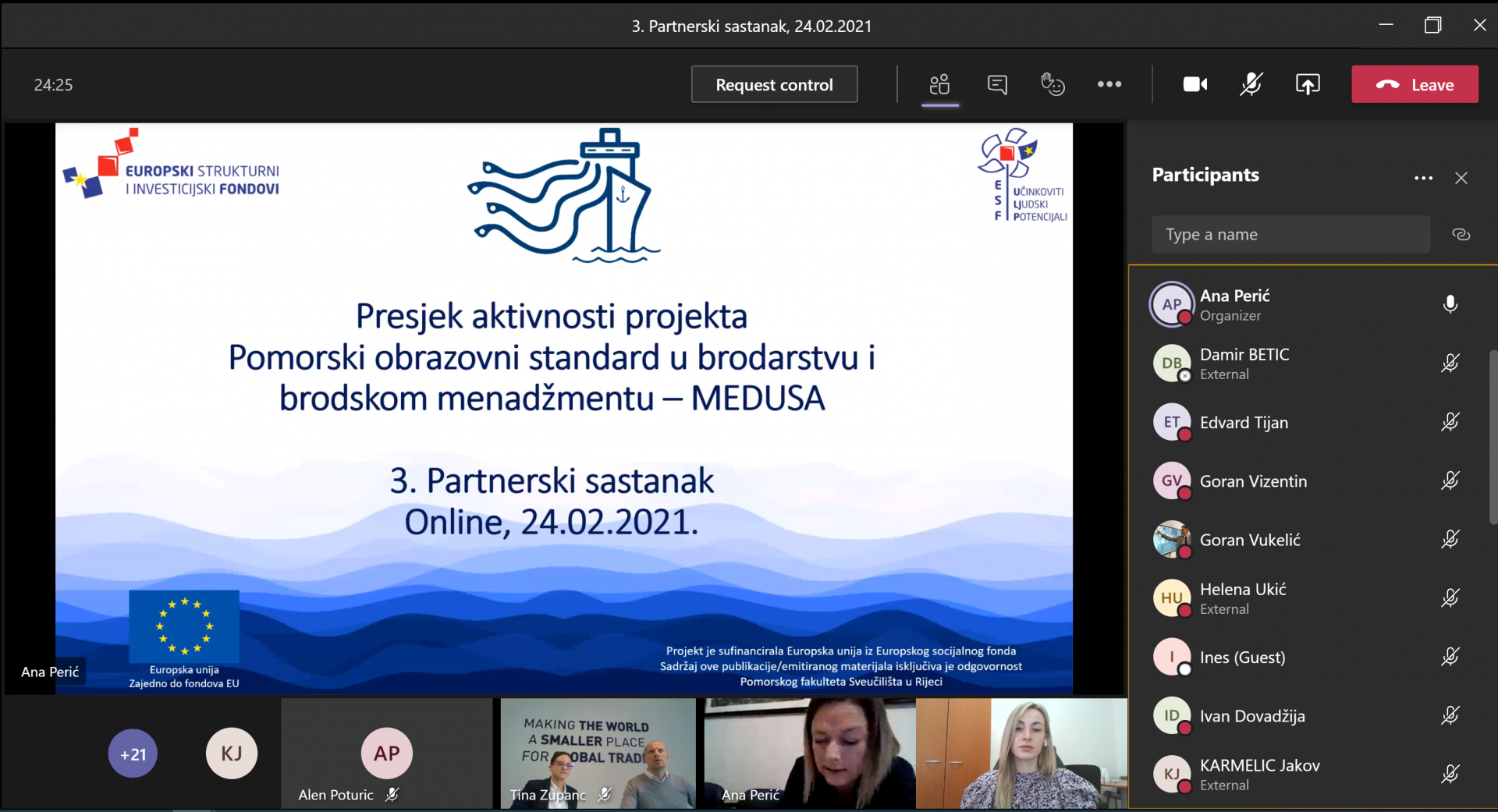Viewport: 1498px width, 812px height.
Task: Toggle the camera on or off
Action: (1194, 84)
